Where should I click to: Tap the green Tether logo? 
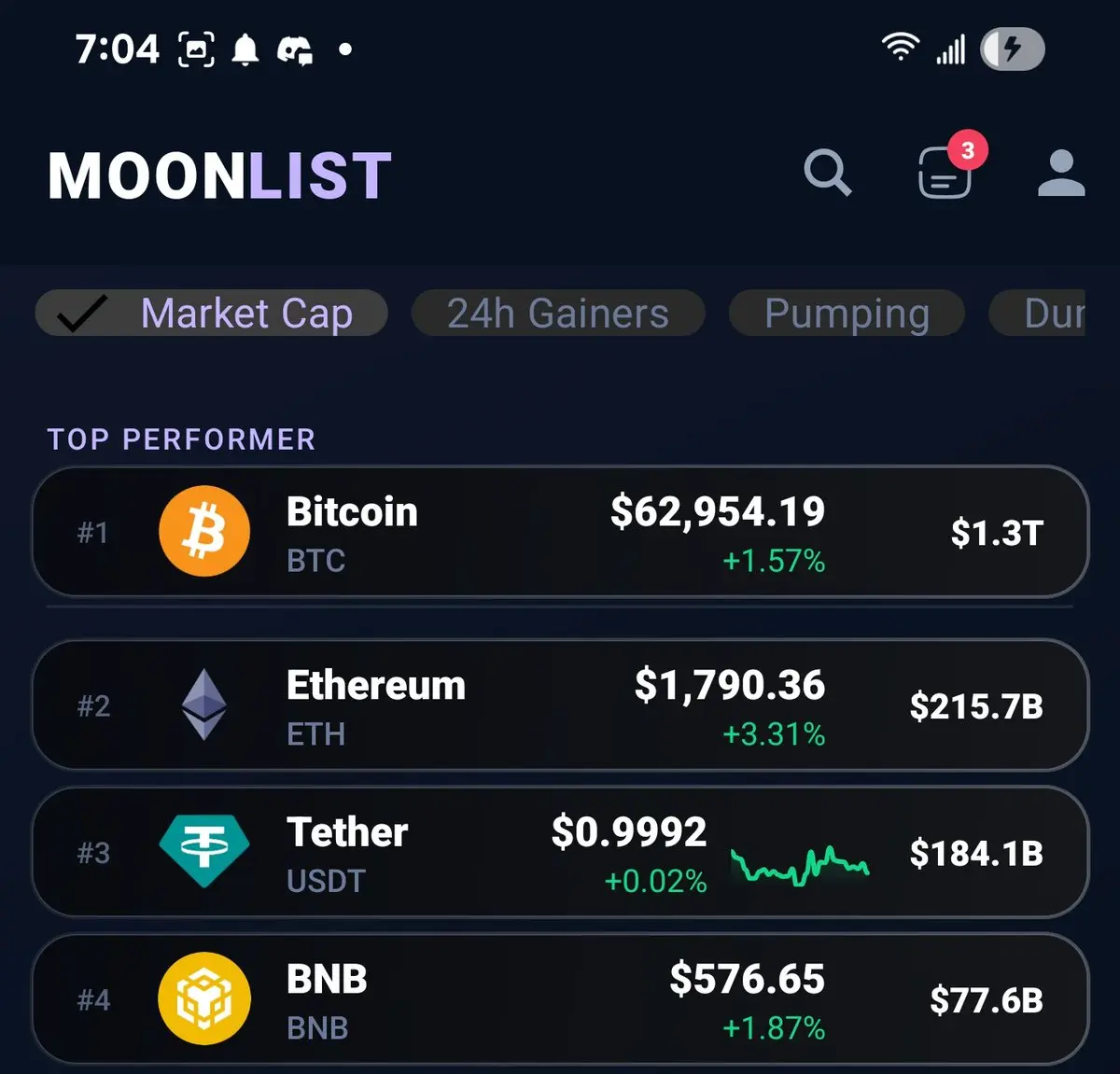204,851
